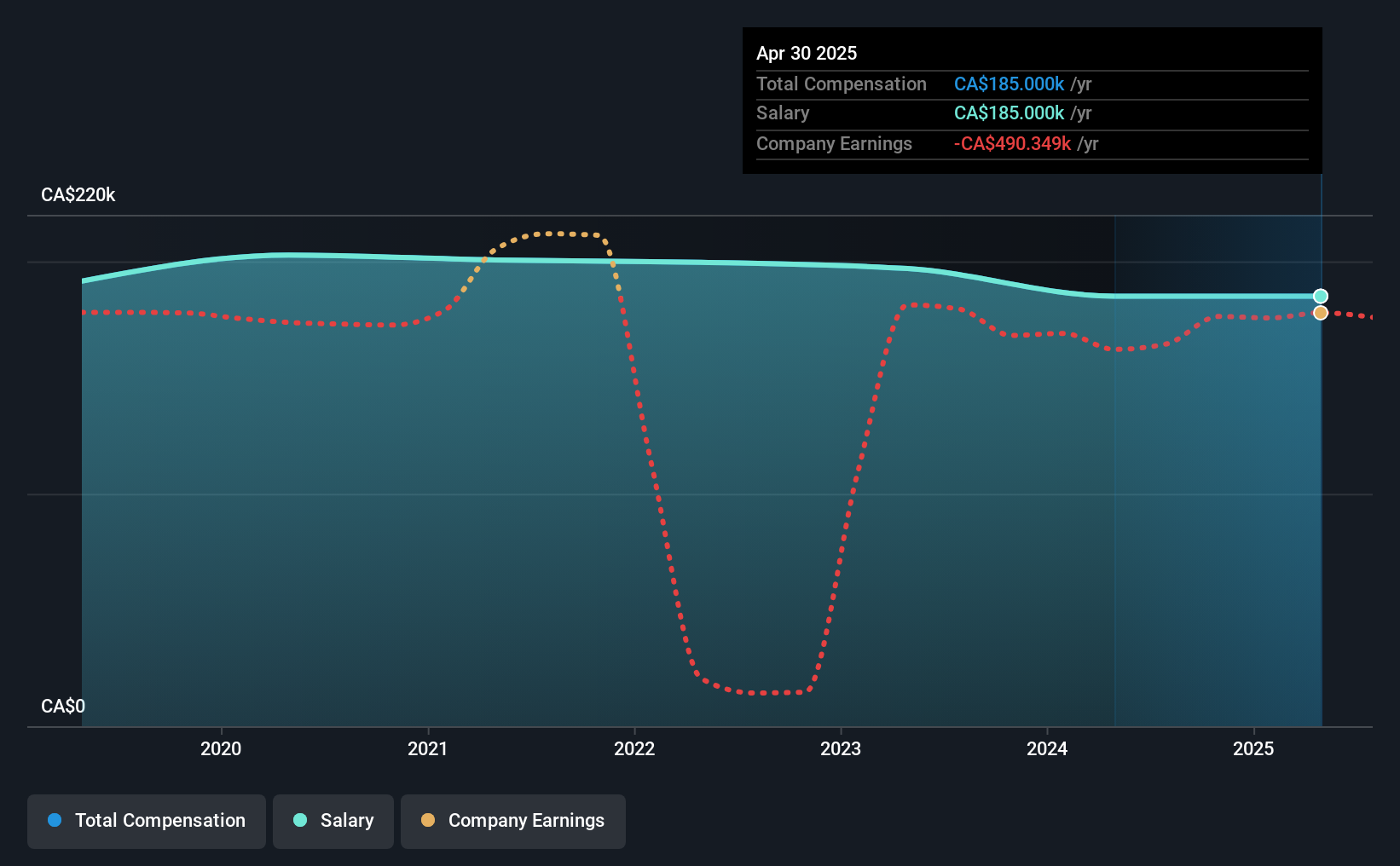
Task: Click the Salary CA$185.000k tooltip value
Action: tap(1009, 113)
